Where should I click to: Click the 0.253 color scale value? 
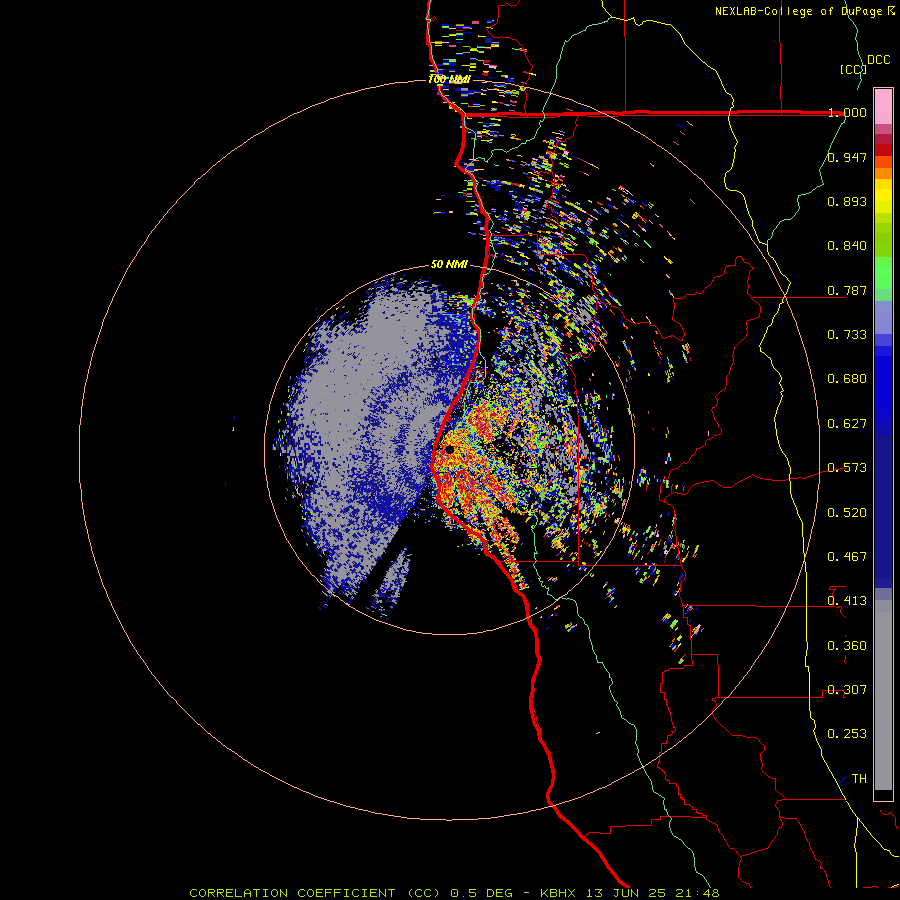(847, 734)
